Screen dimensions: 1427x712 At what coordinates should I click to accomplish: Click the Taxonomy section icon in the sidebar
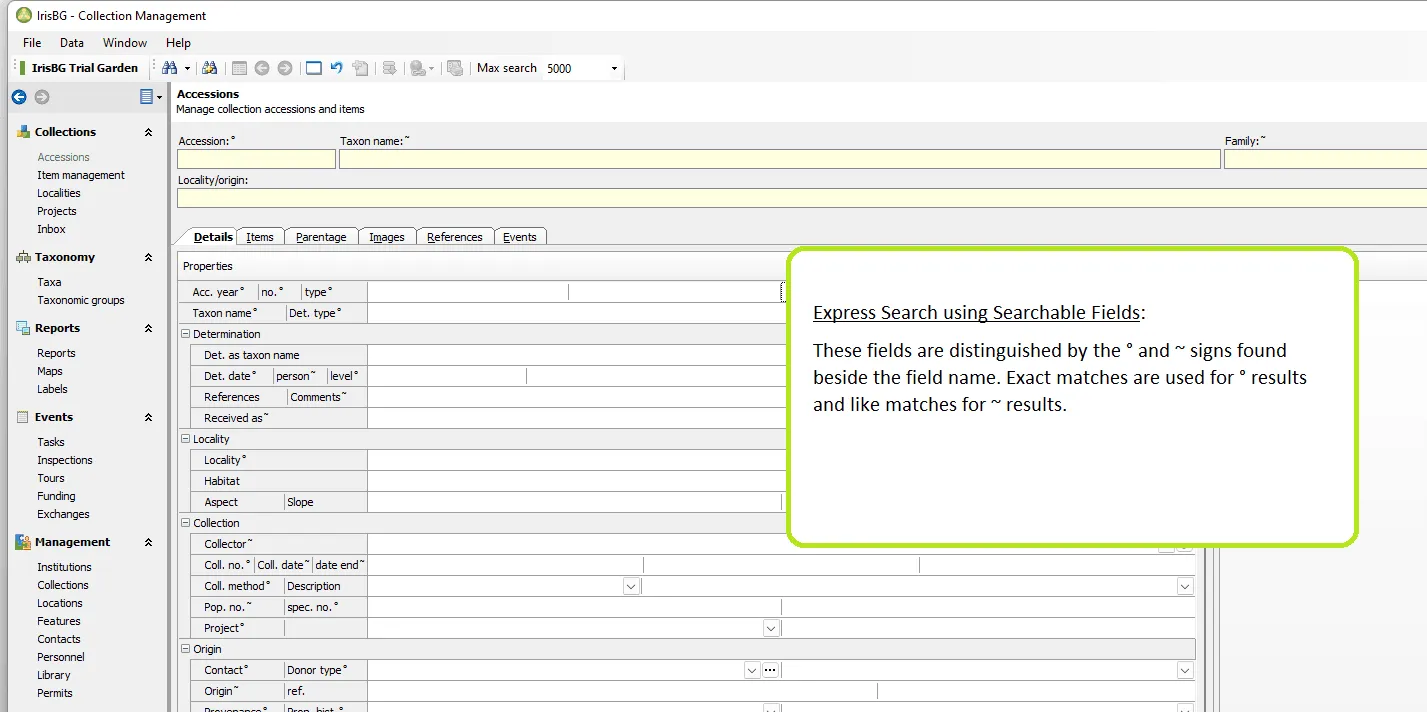23,257
